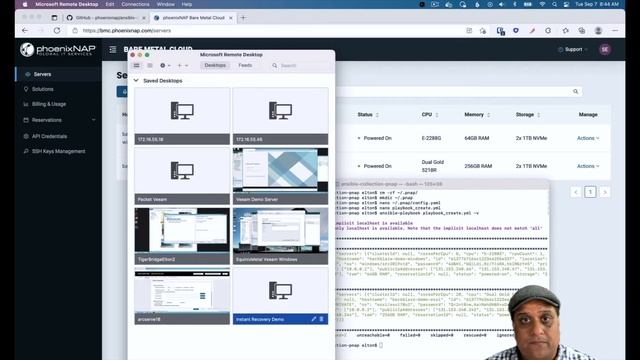This screenshot has width=640, height=360.
Task: Sort servers by CPU column
Action: (430, 115)
